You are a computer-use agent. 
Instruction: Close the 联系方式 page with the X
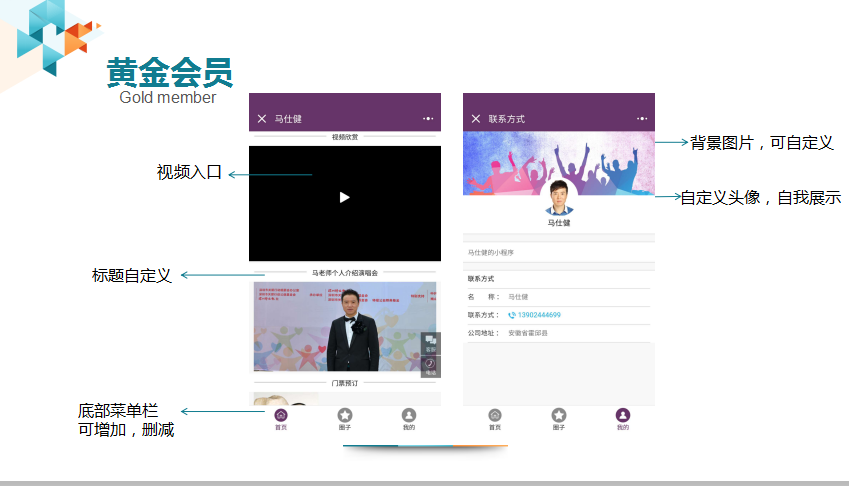pos(476,119)
